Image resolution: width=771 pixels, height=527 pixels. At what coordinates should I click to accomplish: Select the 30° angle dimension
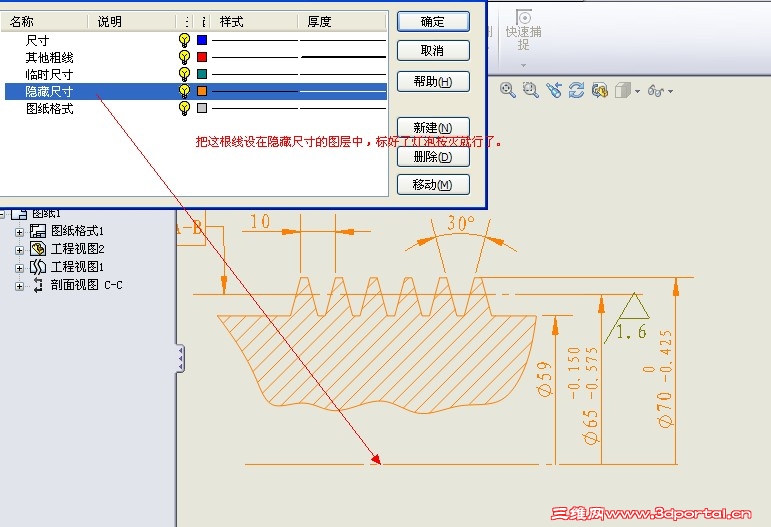tap(461, 223)
